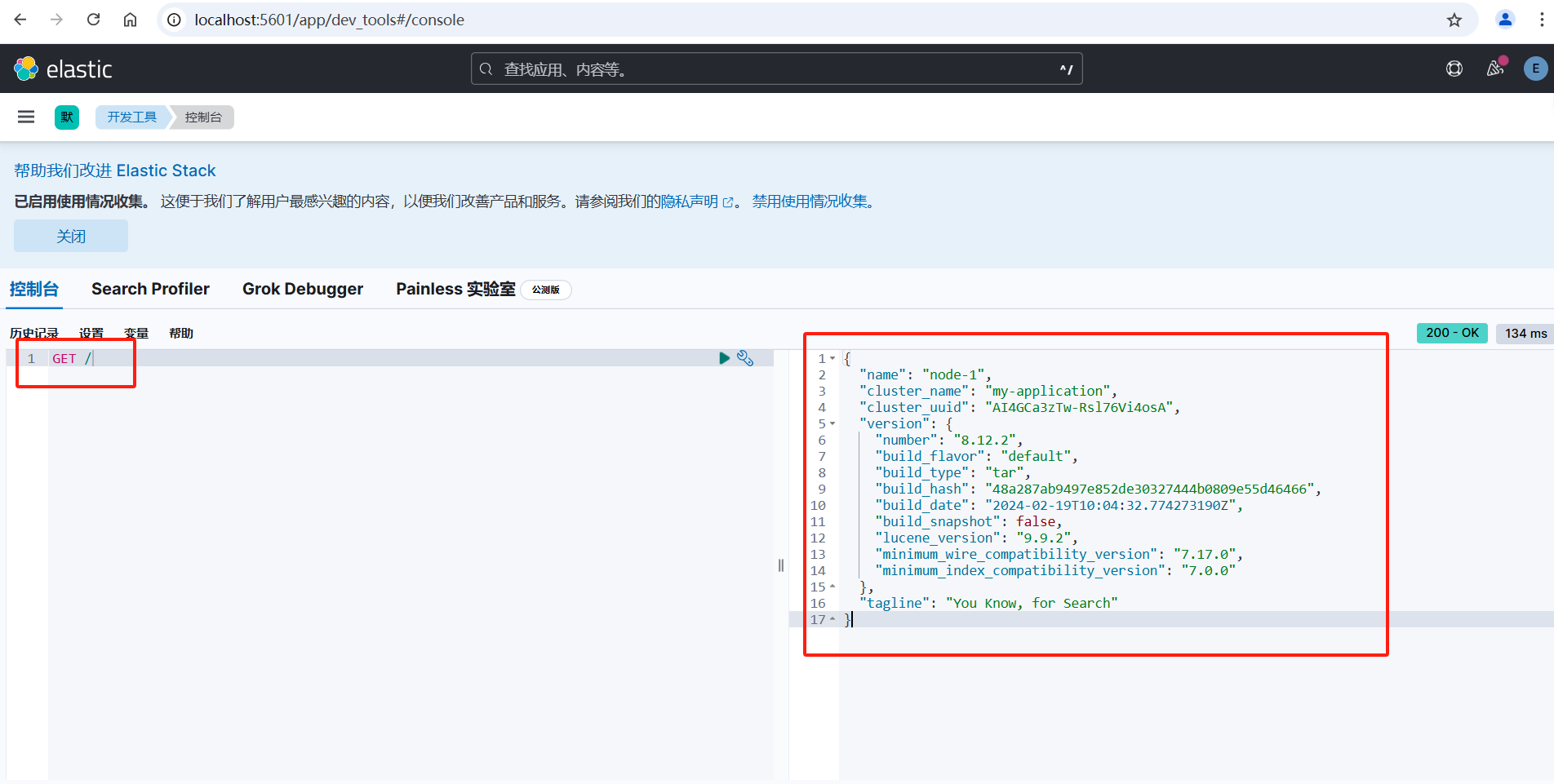Image resolution: width=1554 pixels, height=784 pixels.
Task: Run the GET request with play icon
Action: click(724, 358)
